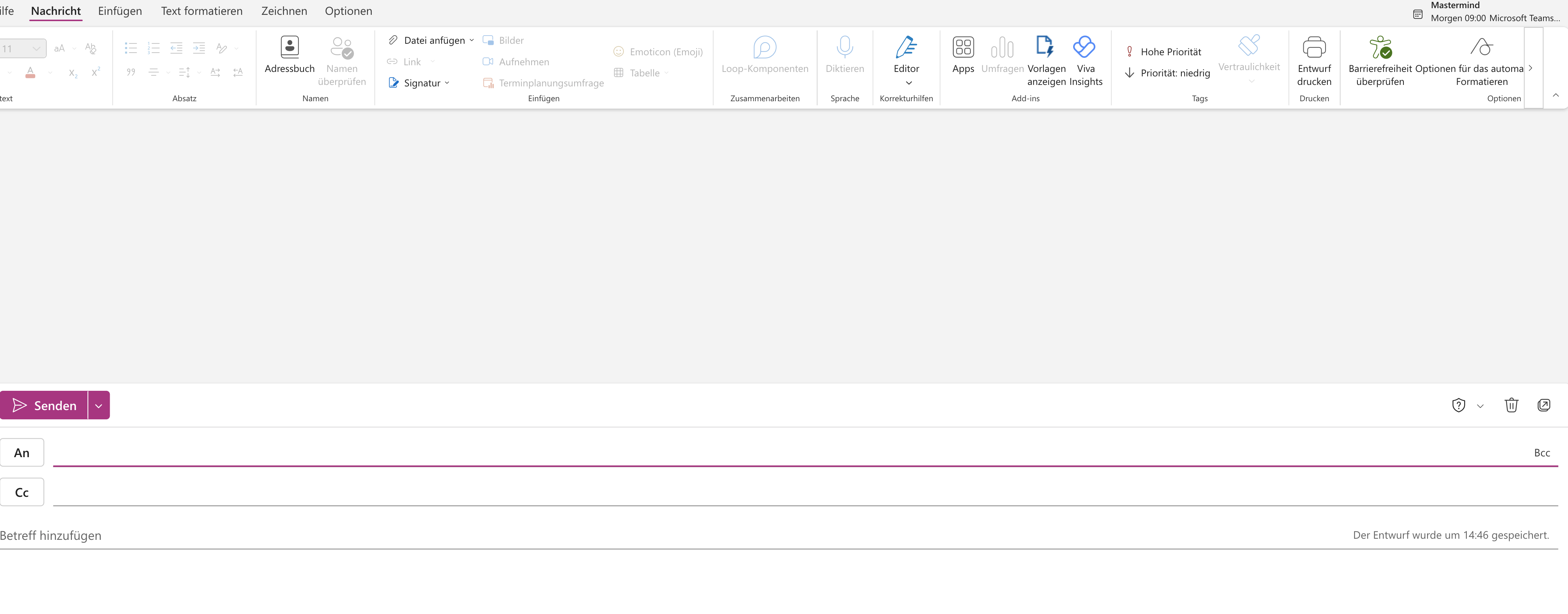Start Diktieren with the microphone
This screenshot has height=614, width=1568.
click(x=845, y=55)
